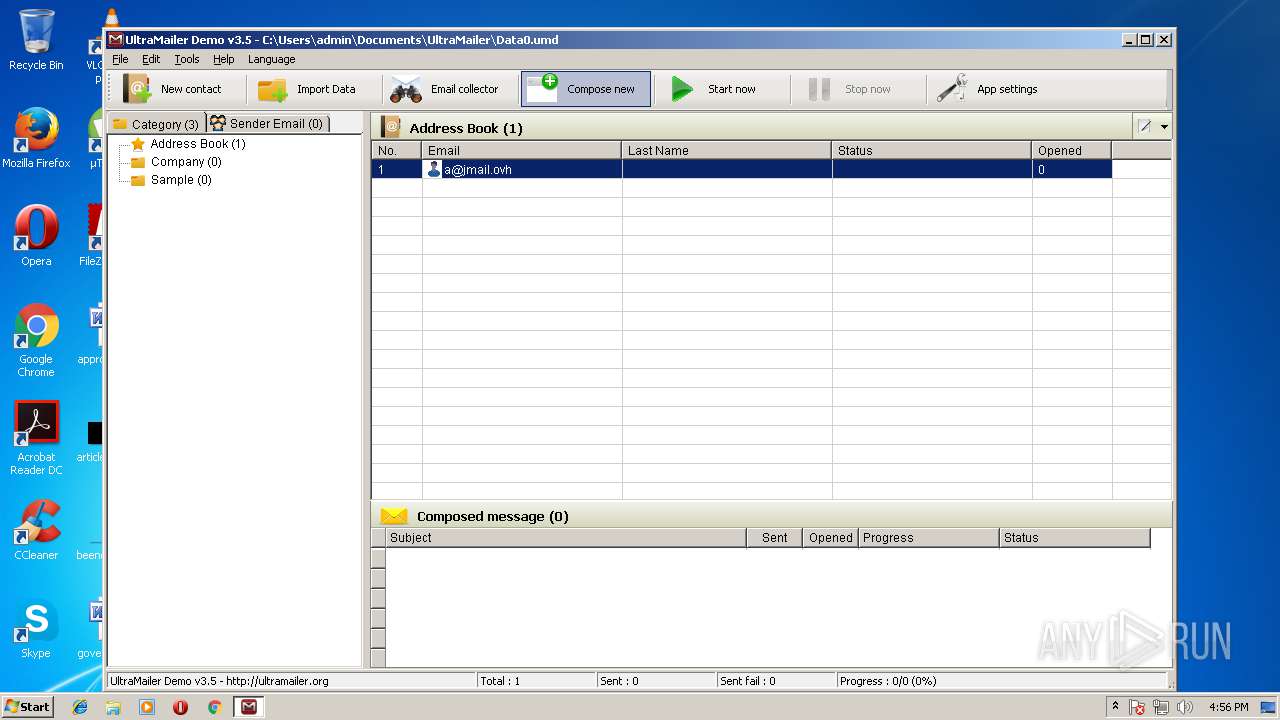Sort by the contact Opened column header
Screen dimensions: 1280x720
tap(1072, 150)
